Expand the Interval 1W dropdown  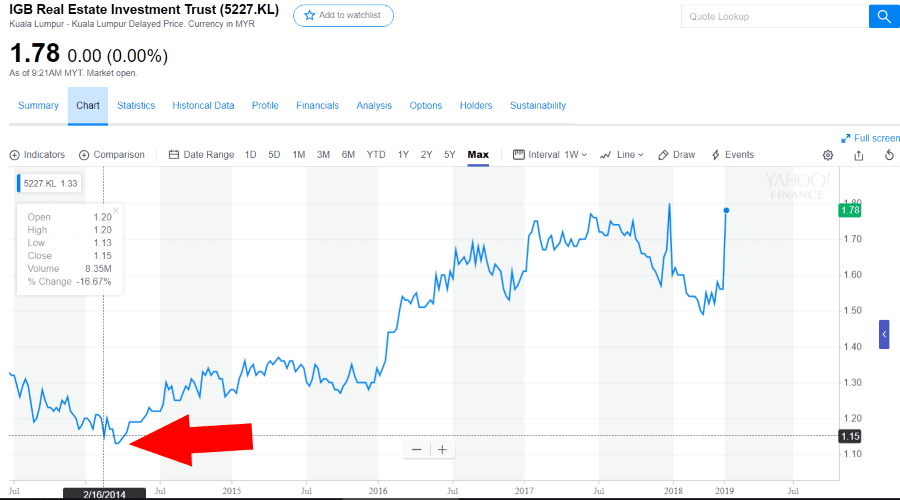click(550, 155)
